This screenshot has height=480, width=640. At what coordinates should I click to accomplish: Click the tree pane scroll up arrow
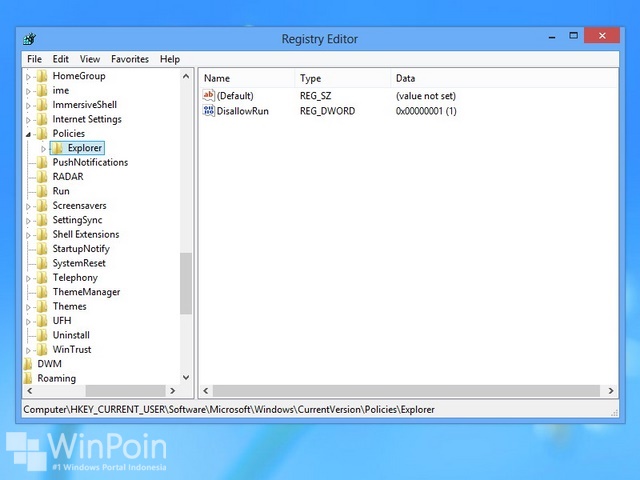186,76
